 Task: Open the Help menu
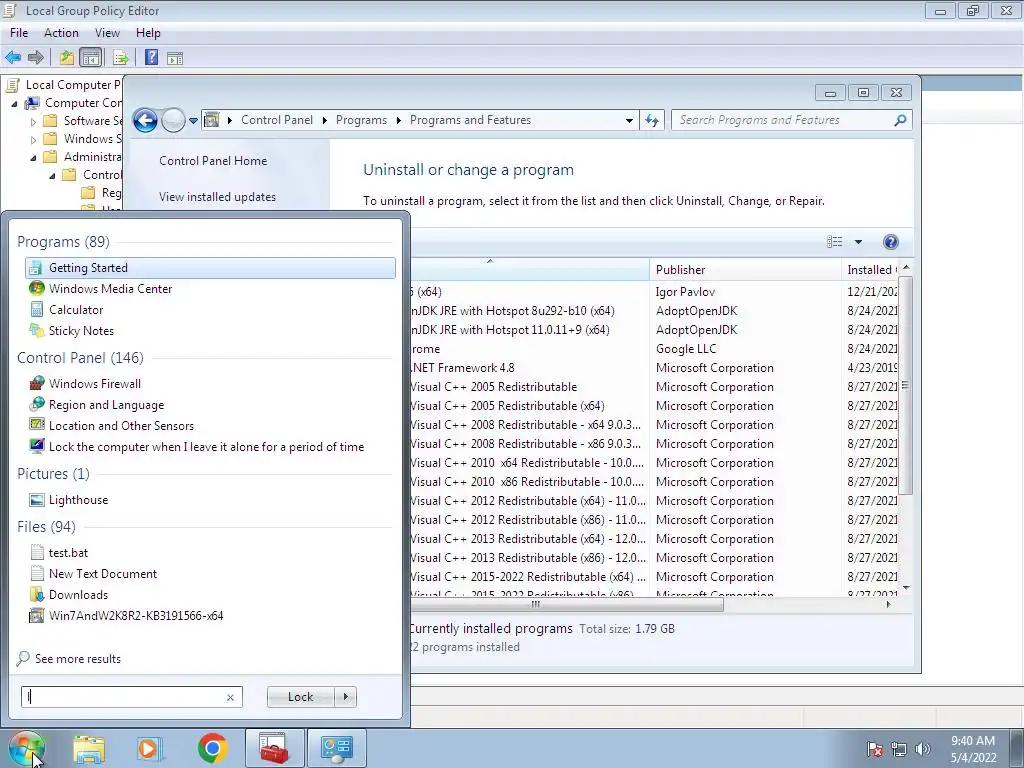click(x=148, y=33)
